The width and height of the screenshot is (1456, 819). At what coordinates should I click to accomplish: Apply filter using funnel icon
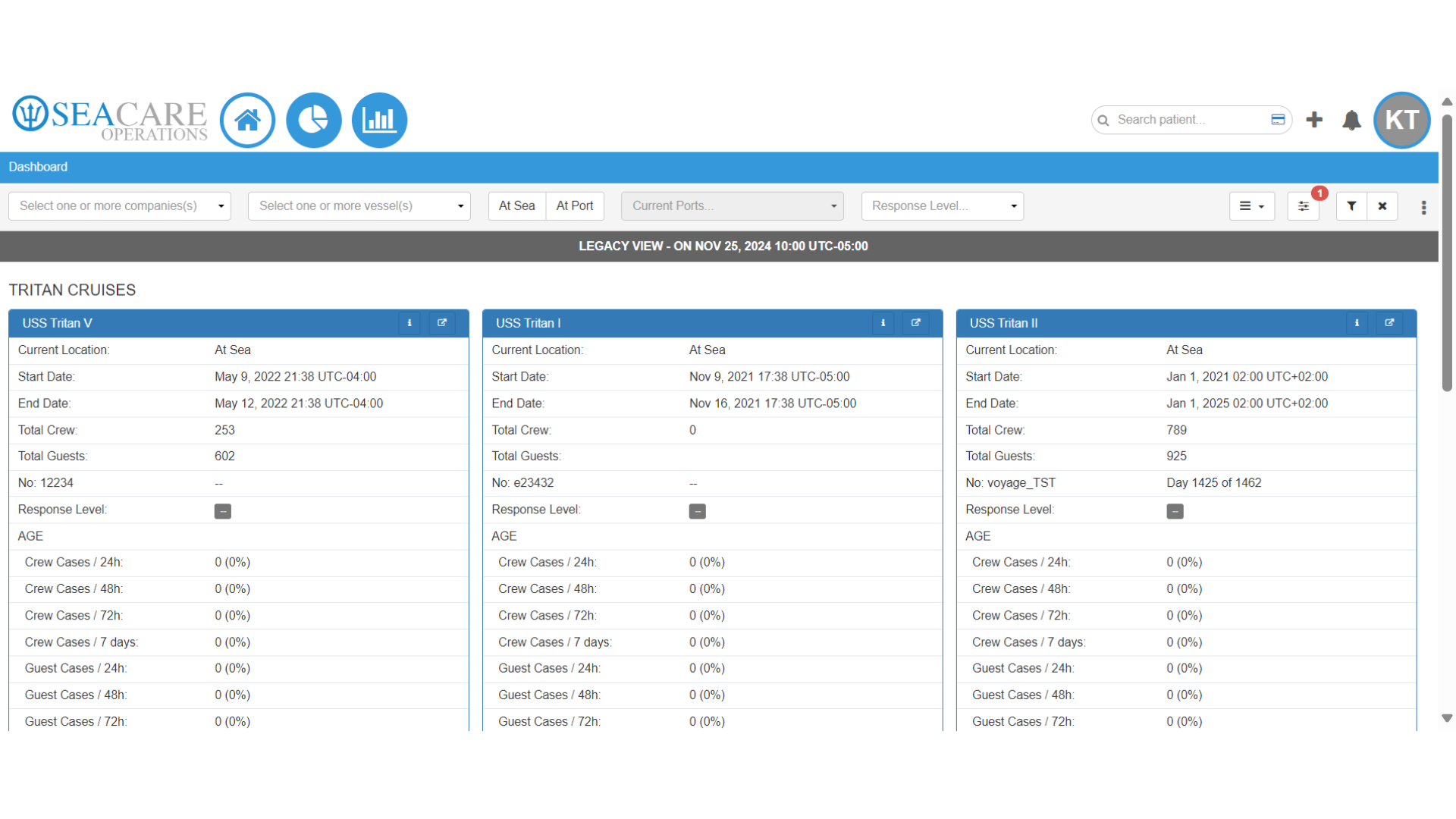[x=1351, y=206]
